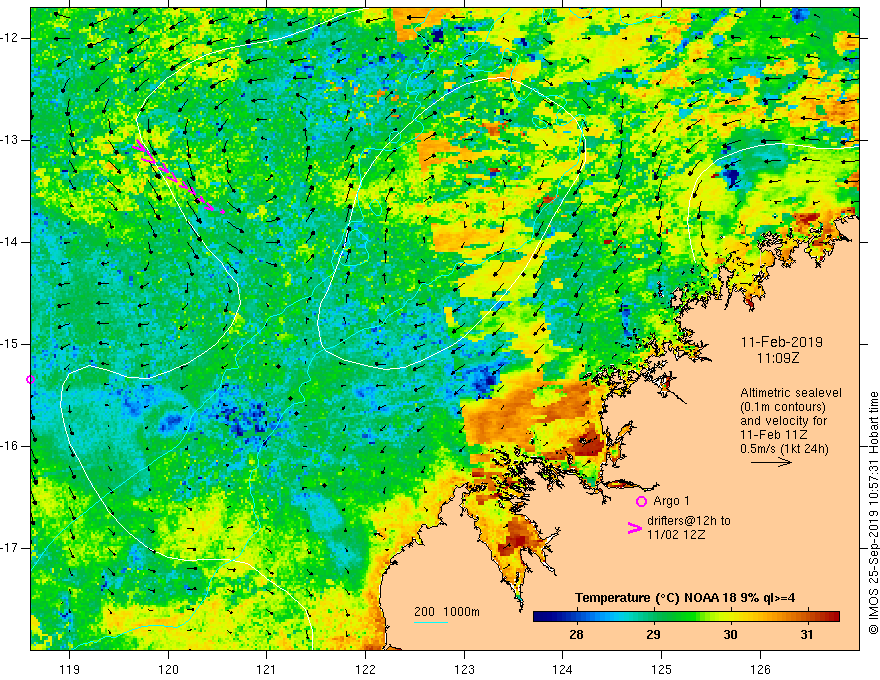Click the longitude label 119
Screen dimensions: 880x680
[70, 669]
